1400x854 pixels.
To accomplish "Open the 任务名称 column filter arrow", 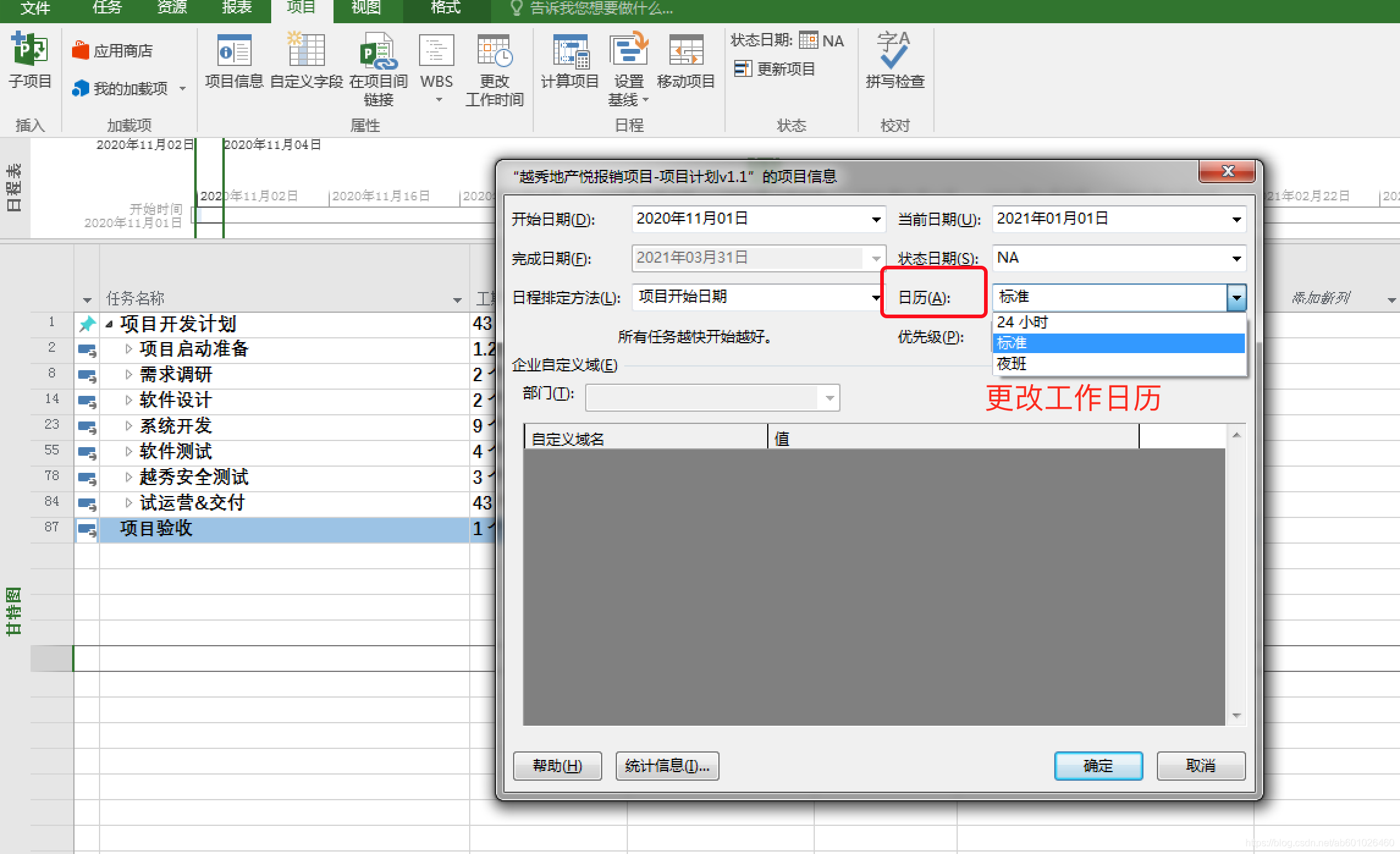I will coord(457,300).
